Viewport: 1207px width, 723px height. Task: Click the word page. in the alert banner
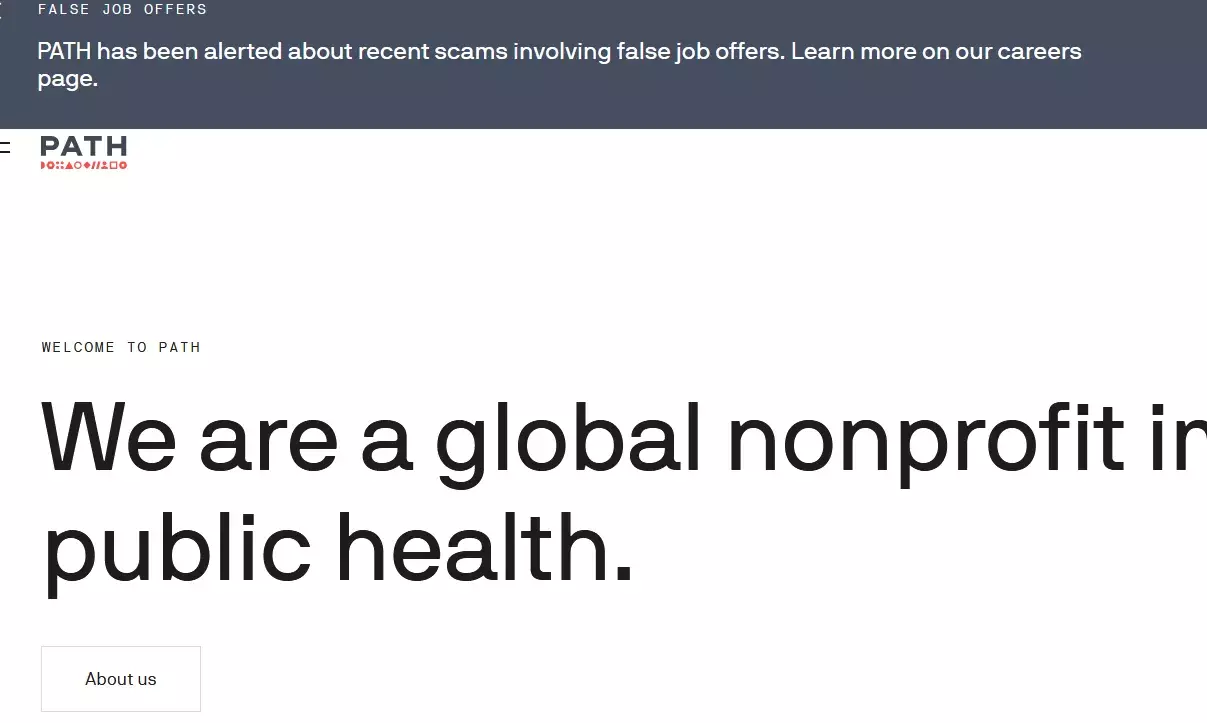tap(67, 79)
